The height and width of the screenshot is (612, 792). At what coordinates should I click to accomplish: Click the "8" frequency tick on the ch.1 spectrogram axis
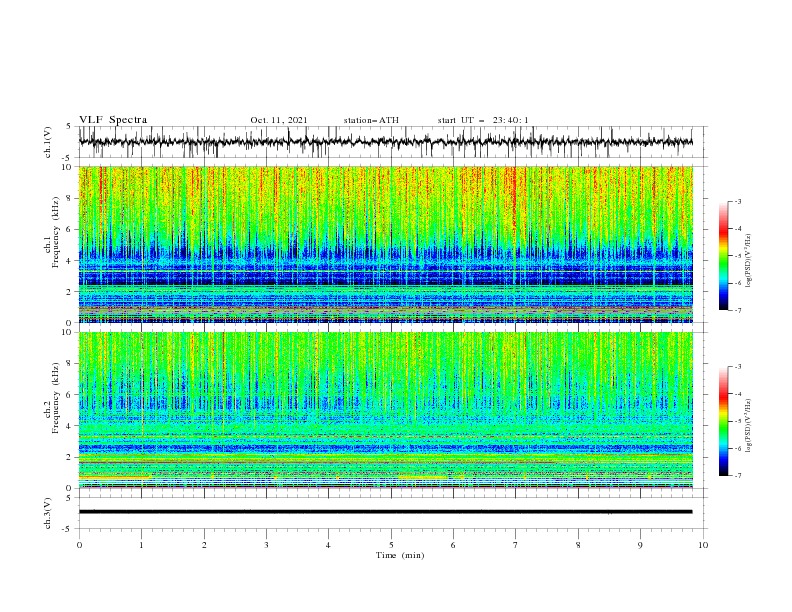point(69,198)
